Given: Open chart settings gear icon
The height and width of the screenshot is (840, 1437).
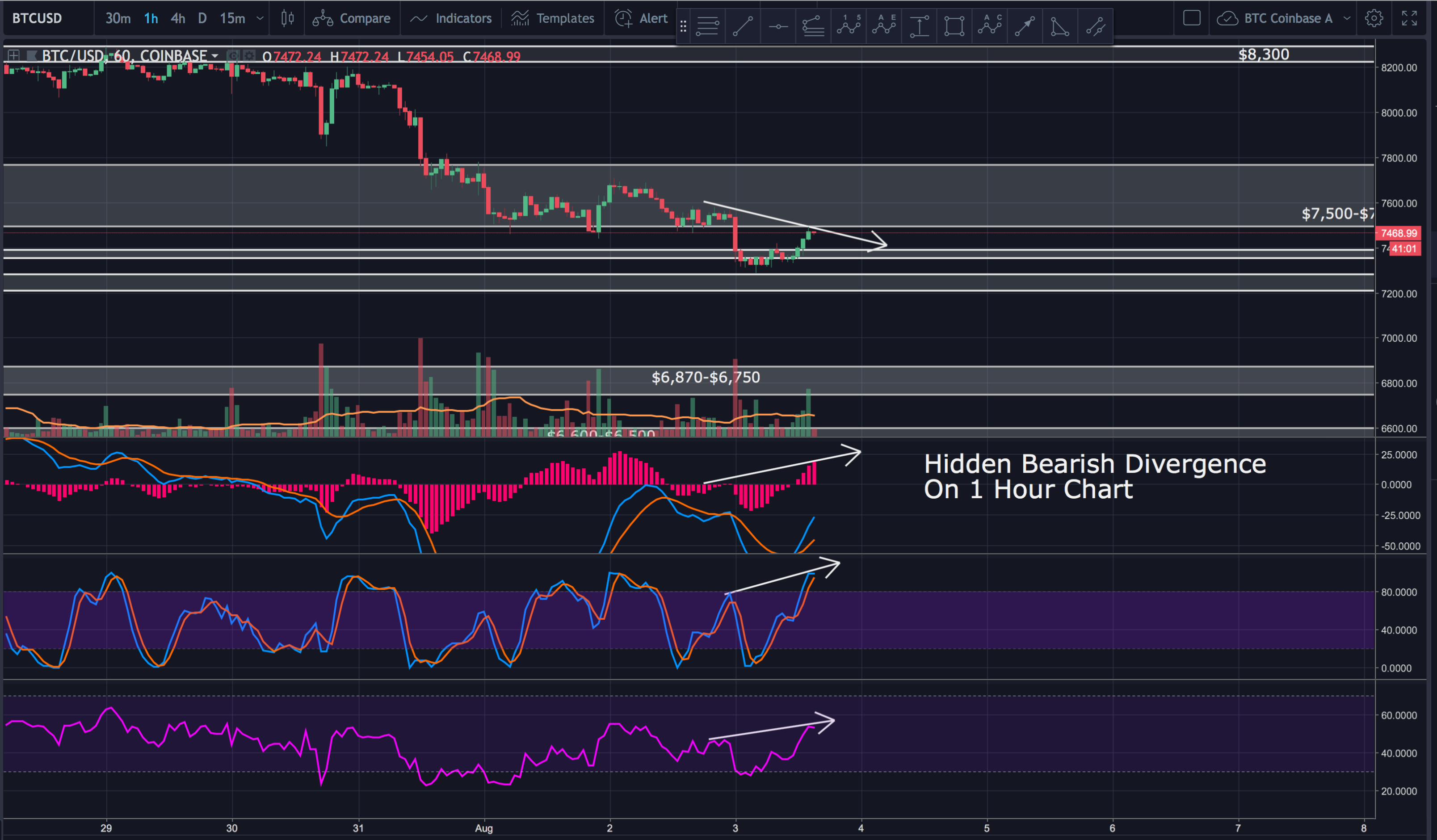Looking at the screenshot, I should pyautogui.click(x=1374, y=18).
